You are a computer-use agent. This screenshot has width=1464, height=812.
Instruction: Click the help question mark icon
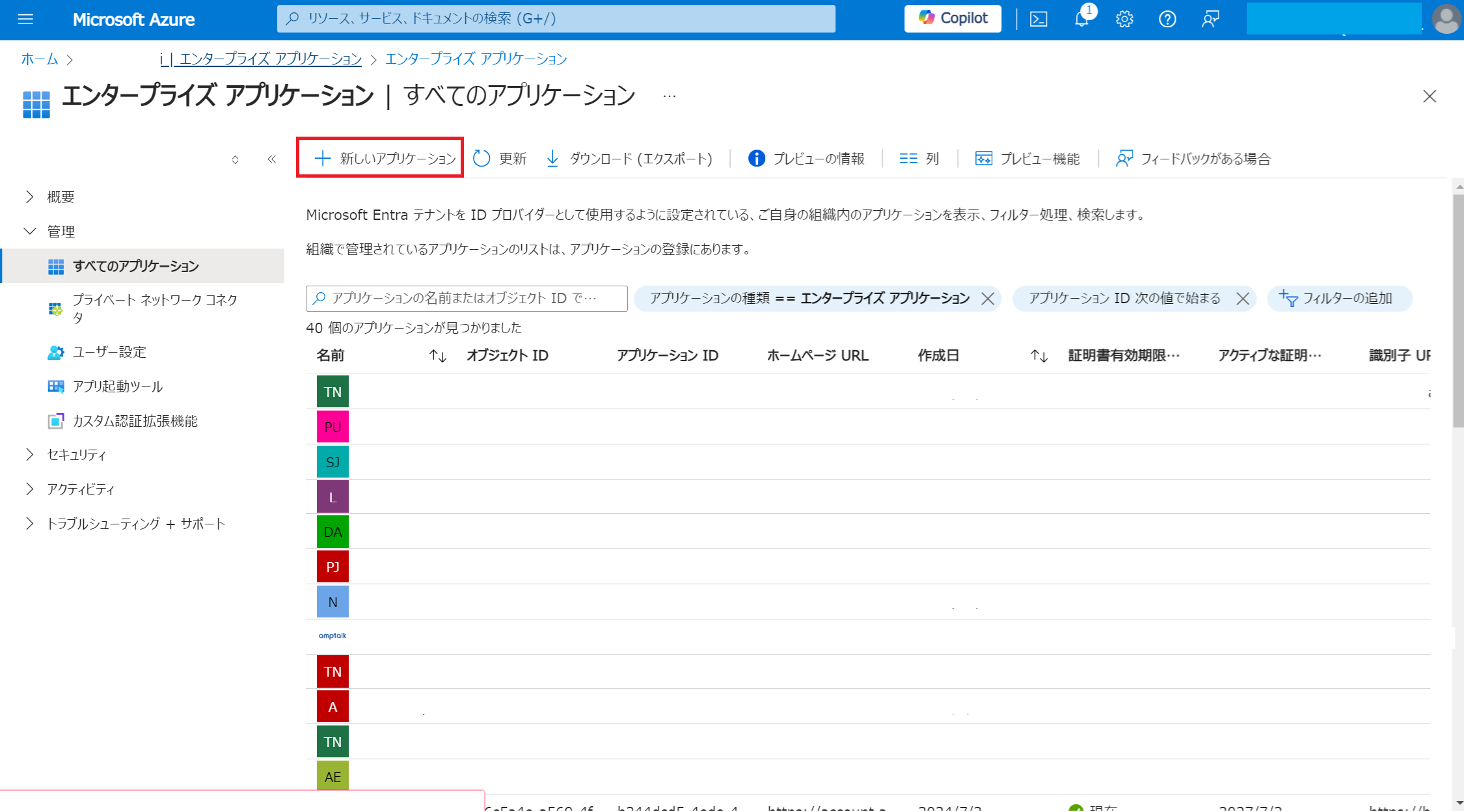click(1167, 19)
